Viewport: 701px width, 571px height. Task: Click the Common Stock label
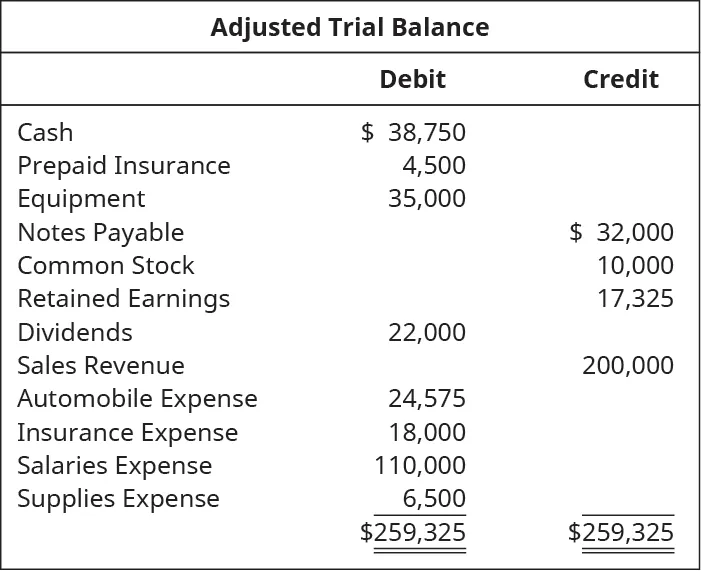106,266
